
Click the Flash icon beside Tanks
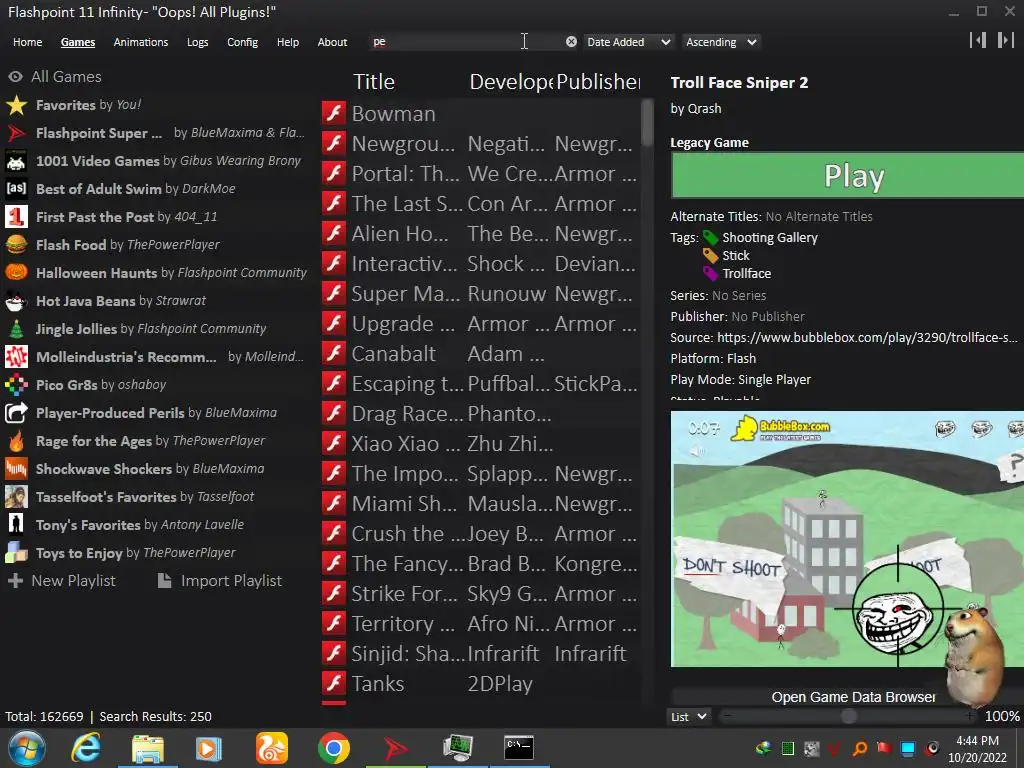[x=334, y=683]
